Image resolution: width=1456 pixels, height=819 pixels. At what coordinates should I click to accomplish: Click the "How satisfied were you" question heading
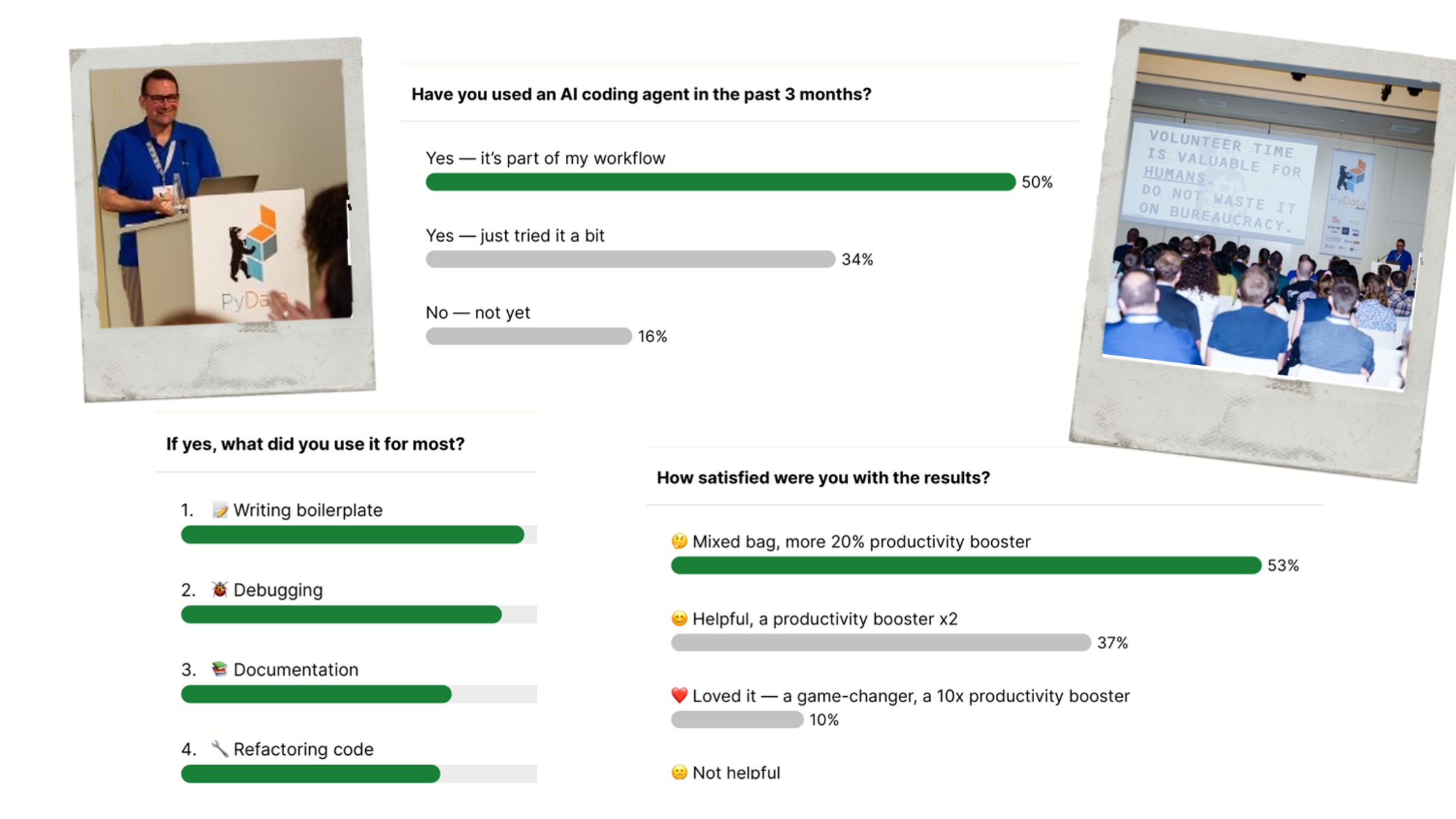coord(823,478)
